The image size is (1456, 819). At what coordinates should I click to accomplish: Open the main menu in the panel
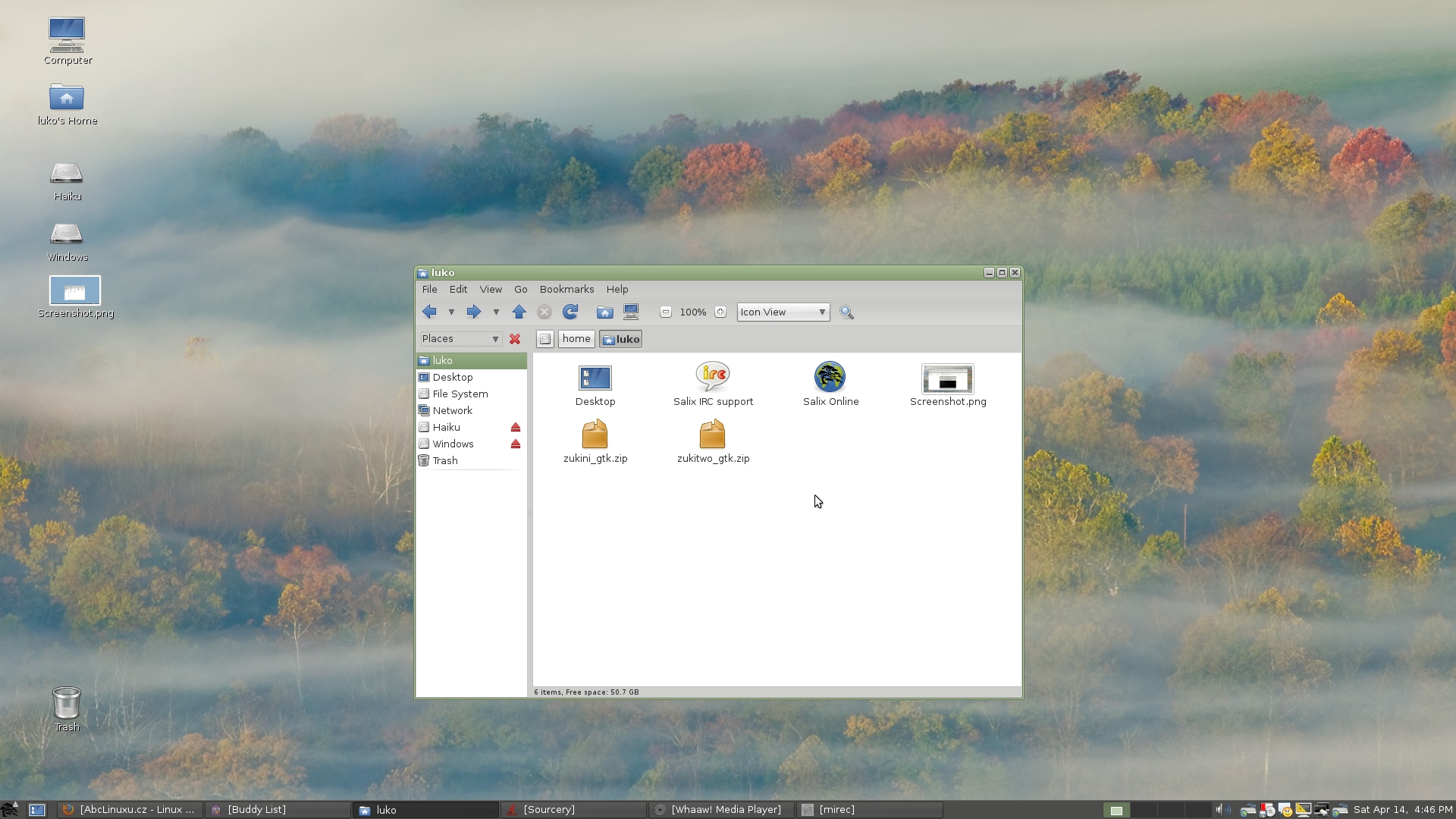pyautogui.click(x=10, y=809)
